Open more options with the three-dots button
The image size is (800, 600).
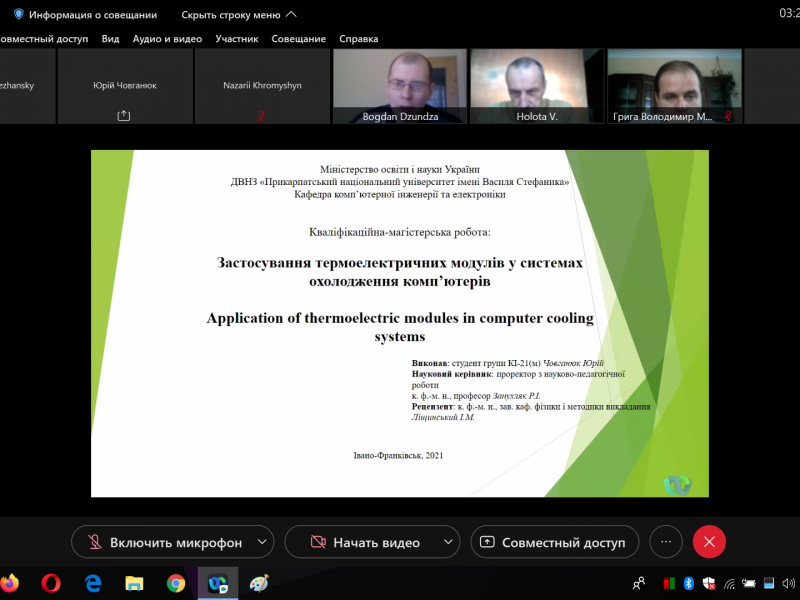666,542
